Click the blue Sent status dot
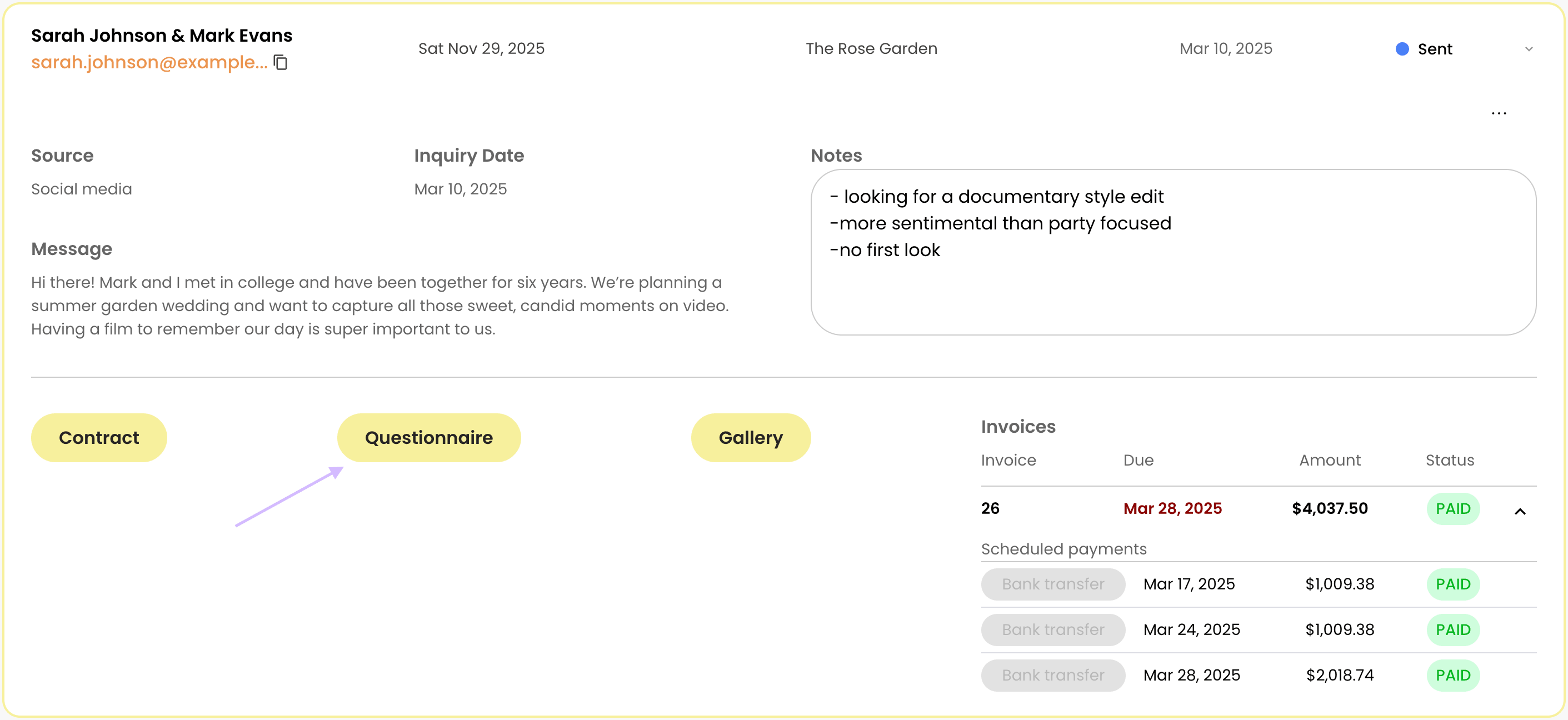1568x720 pixels. tap(1402, 49)
